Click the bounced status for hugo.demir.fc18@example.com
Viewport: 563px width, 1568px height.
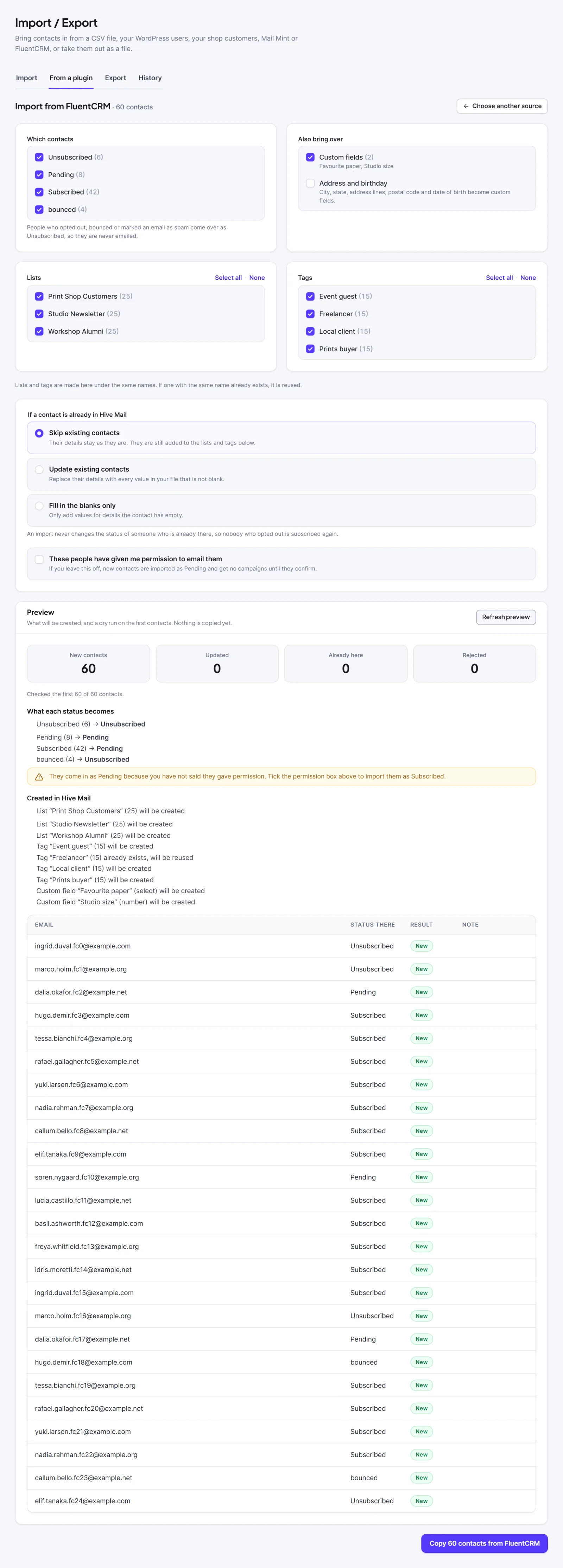(x=364, y=1362)
